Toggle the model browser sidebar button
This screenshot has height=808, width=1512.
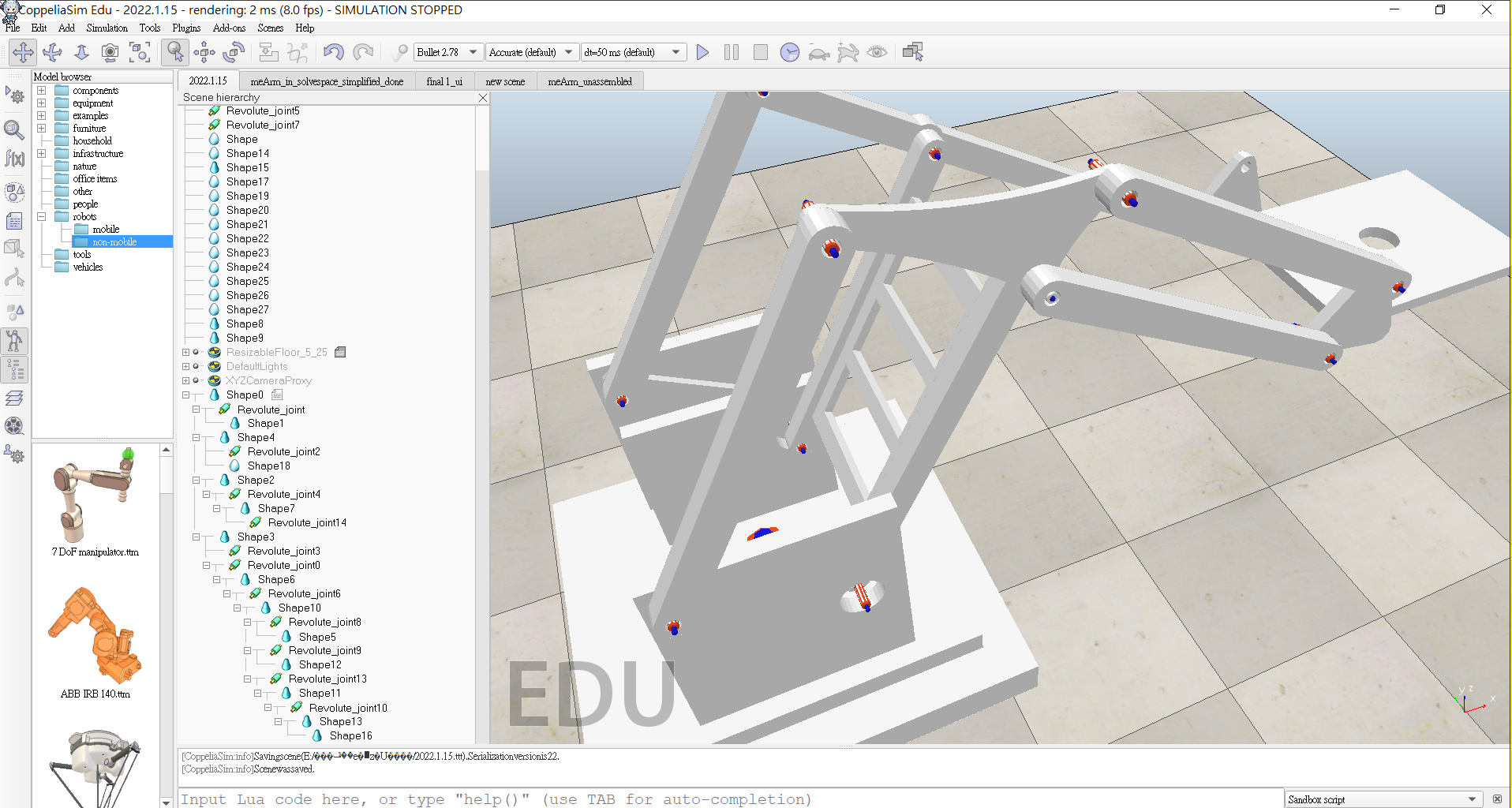pyautogui.click(x=14, y=341)
